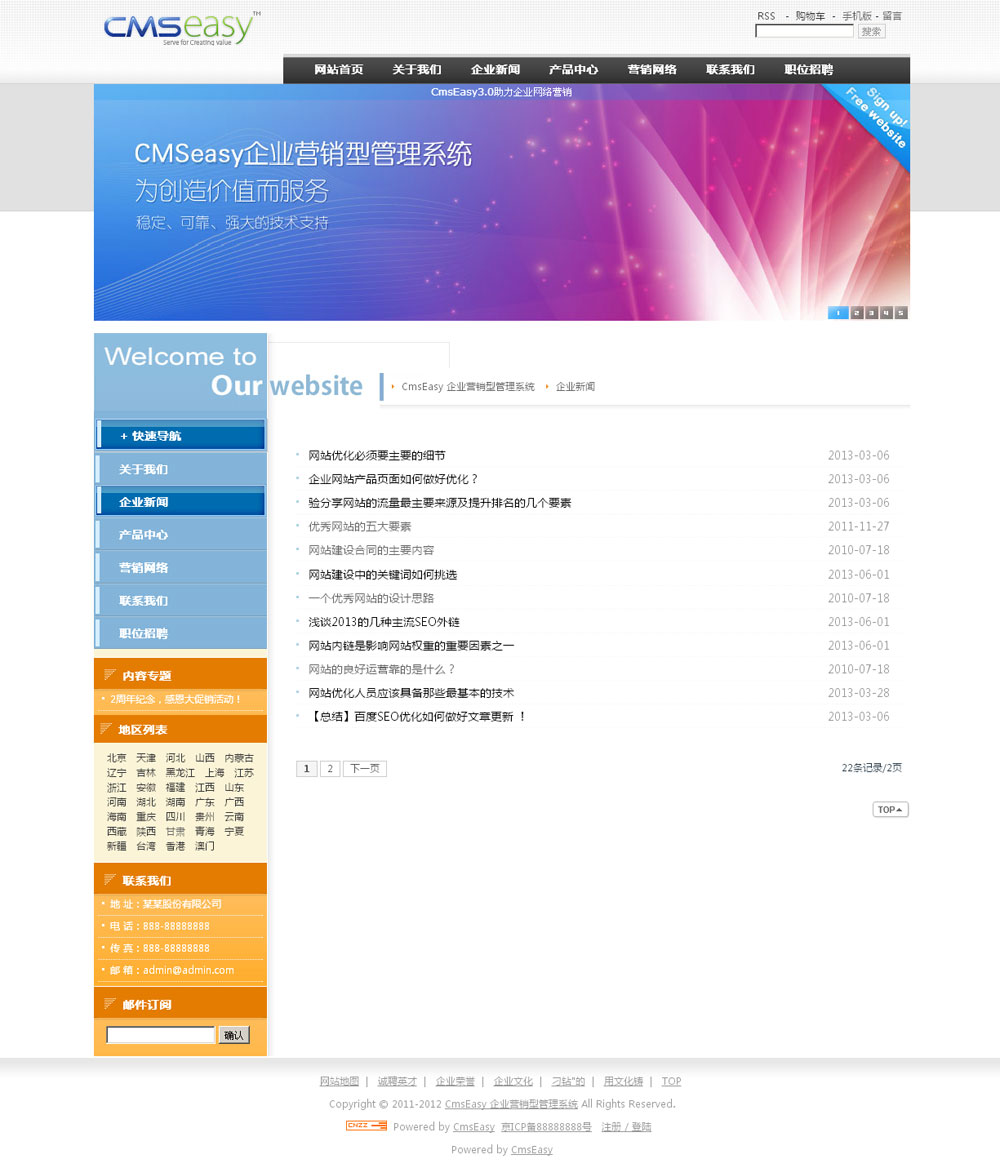Screen dimensions: 1000x1168
Task: Open the 产品中心 top navigation menu
Action: [x=573, y=70]
